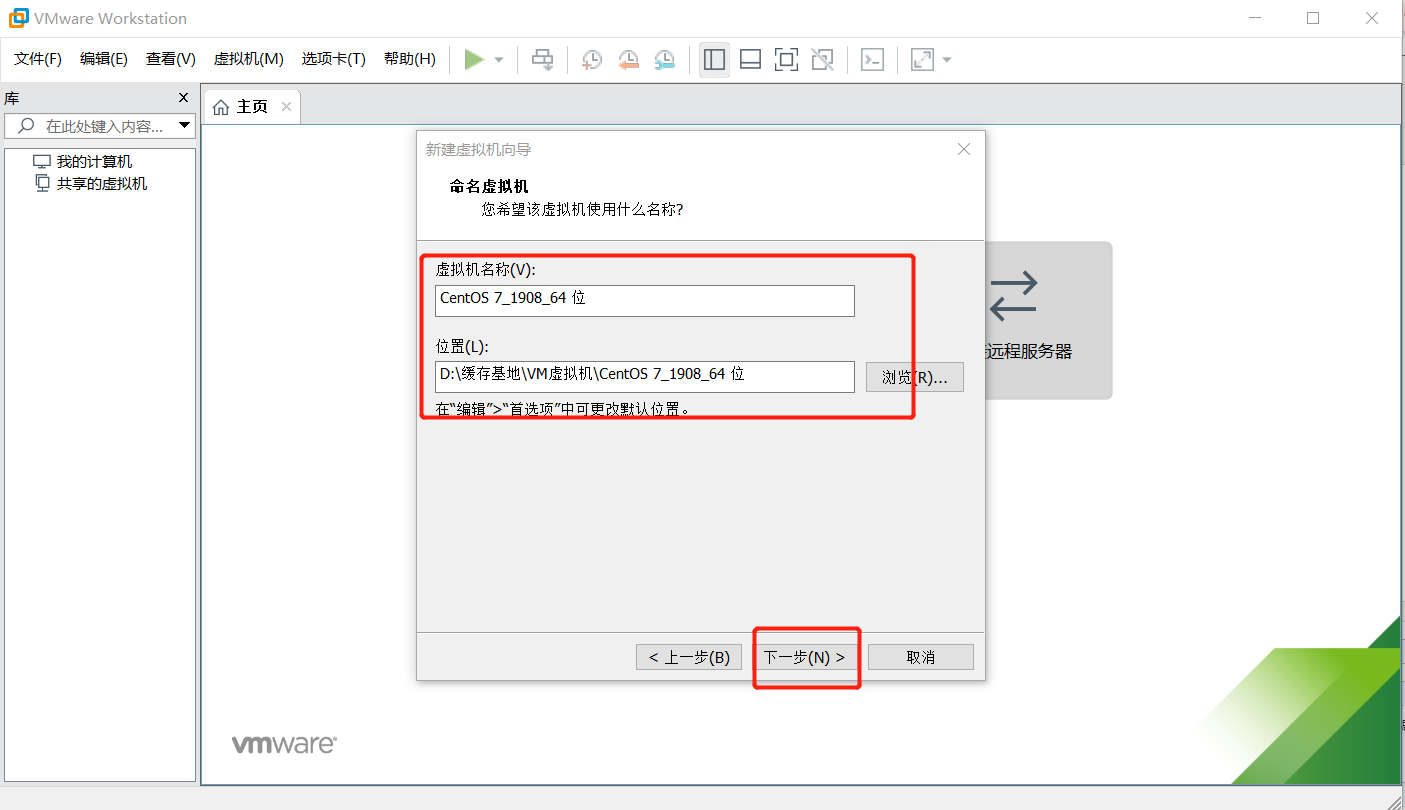The image size is (1405, 810).
Task: Close the 主页 tab
Action: (286, 107)
